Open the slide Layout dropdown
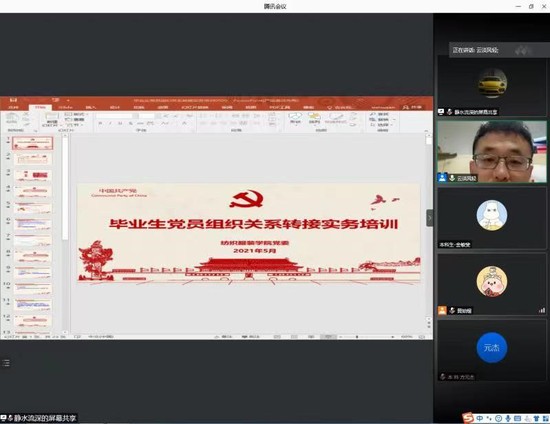This screenshot has height=424, width=550. coord(75,114)
